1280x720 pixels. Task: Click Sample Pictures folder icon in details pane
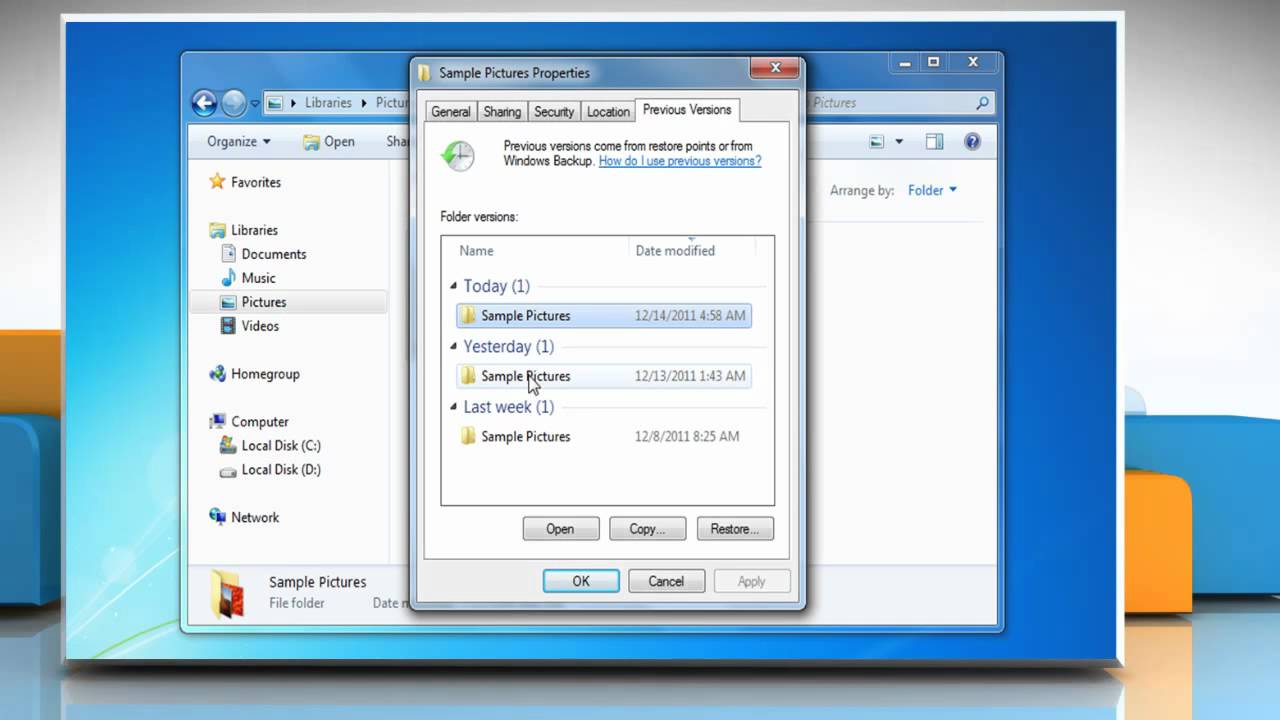coord(227,593)
